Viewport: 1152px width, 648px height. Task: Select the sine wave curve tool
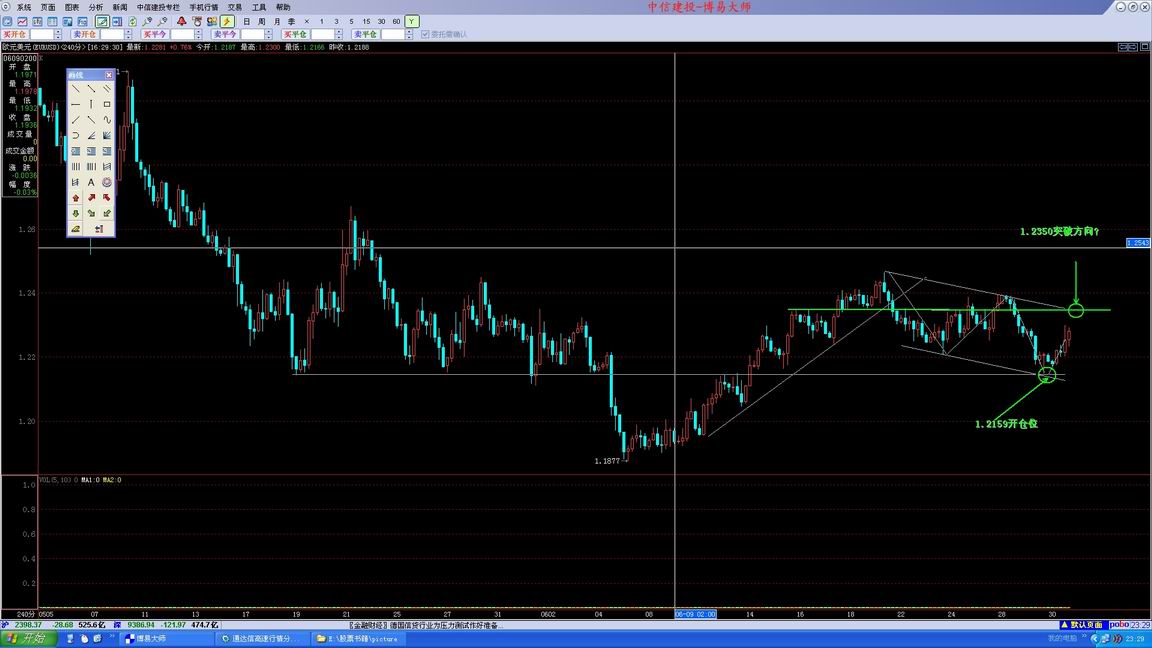pyautogui.click(x=107, y=120)
